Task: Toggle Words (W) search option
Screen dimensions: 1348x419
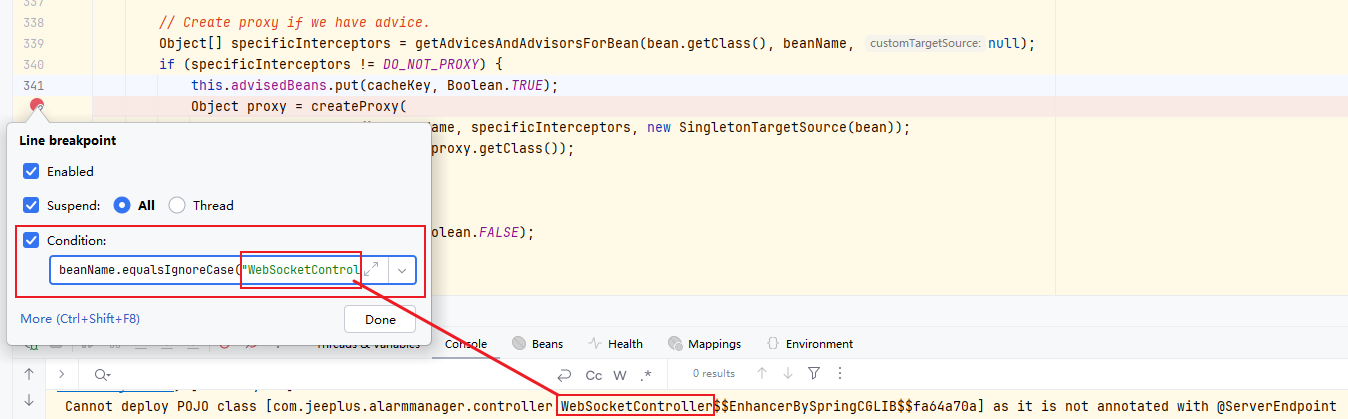Action: [620, 374]
